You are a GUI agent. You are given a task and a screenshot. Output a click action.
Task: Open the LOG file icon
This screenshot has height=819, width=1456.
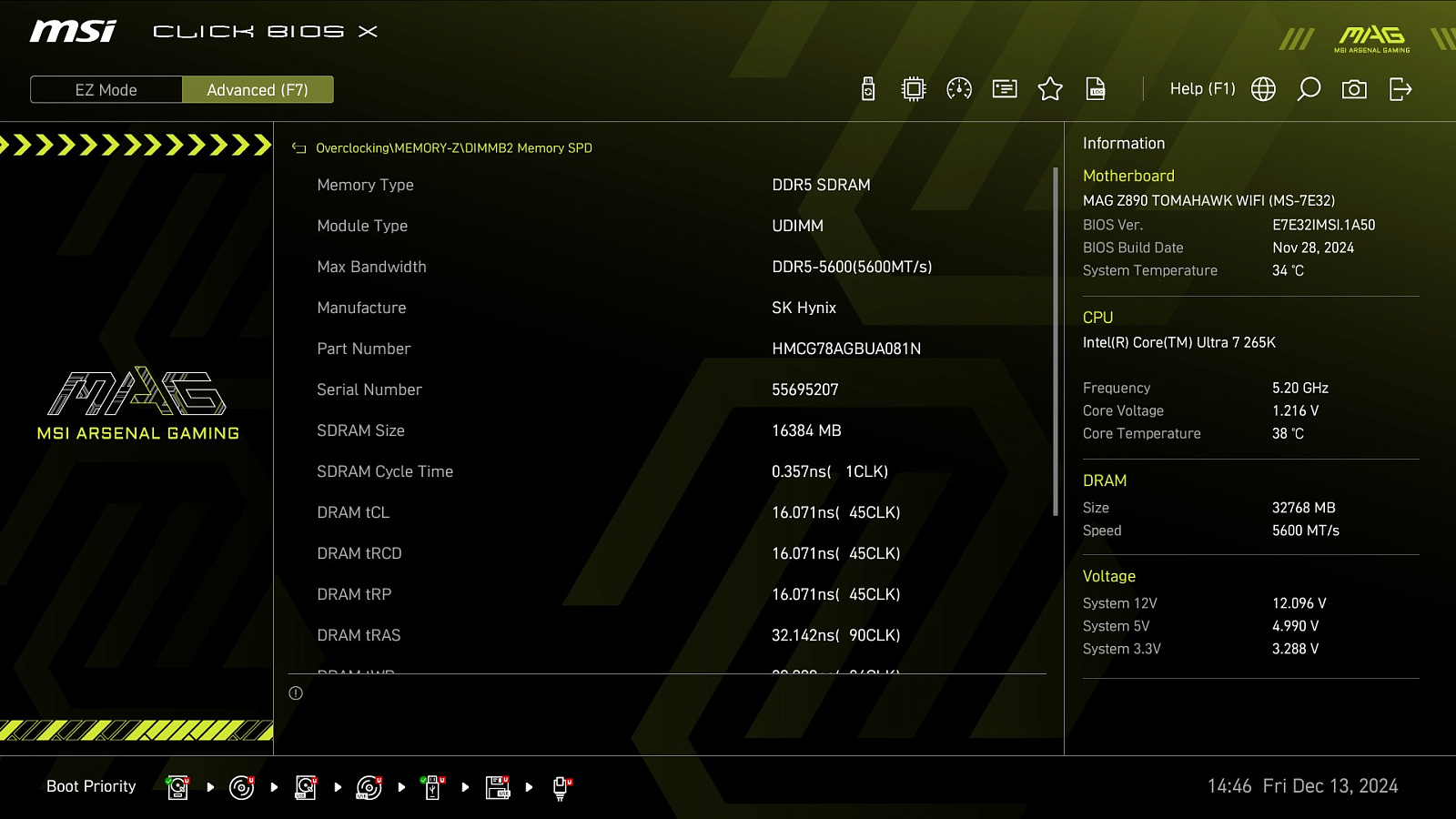(1096, 88)
